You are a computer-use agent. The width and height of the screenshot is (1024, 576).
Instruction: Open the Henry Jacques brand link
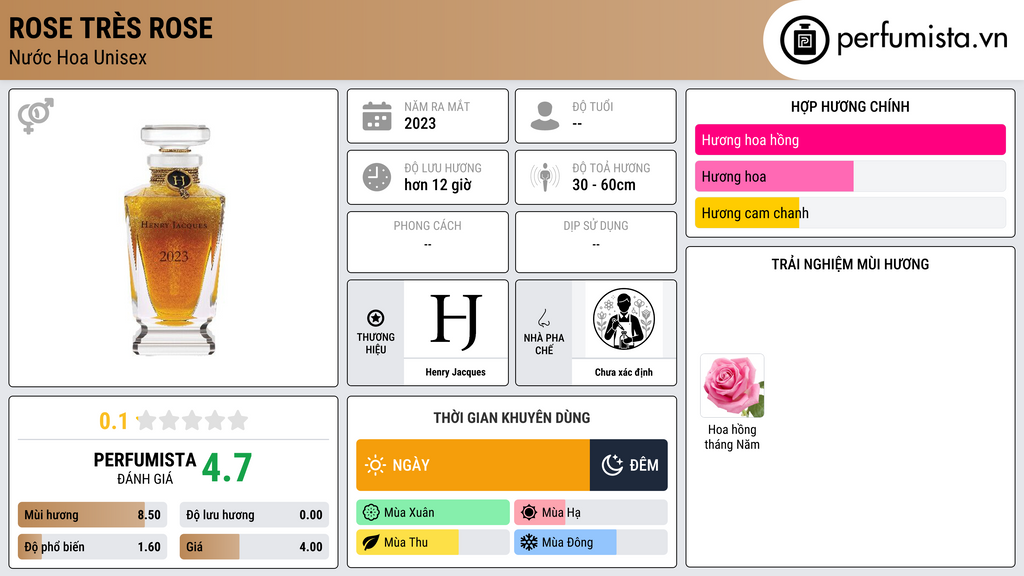(456, 372)
